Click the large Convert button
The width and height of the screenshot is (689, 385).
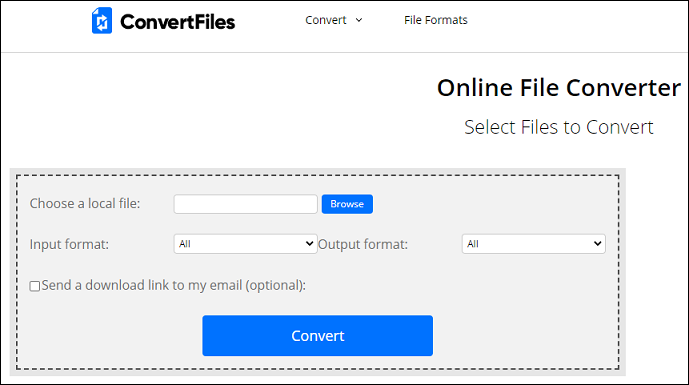pos(317,335)
